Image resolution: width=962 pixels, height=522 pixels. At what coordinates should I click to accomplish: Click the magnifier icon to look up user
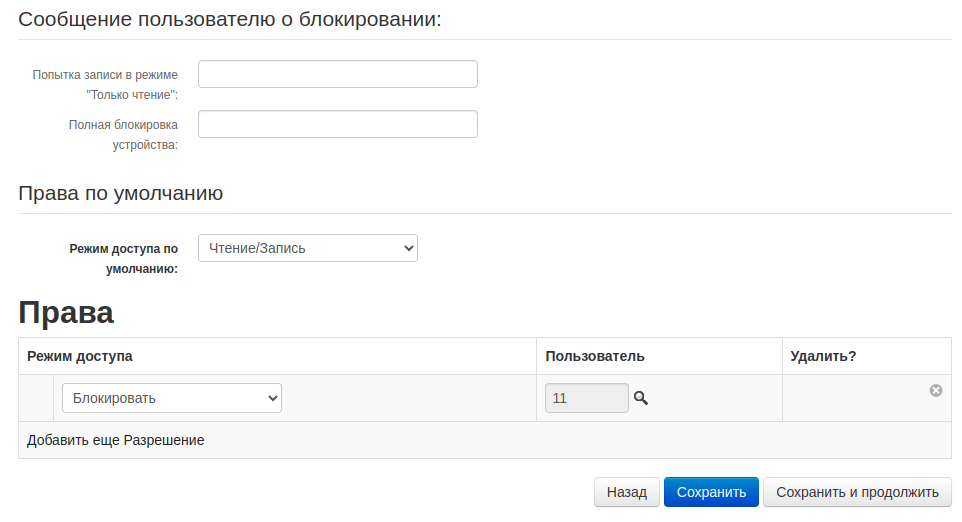click(x=641, y=398)
